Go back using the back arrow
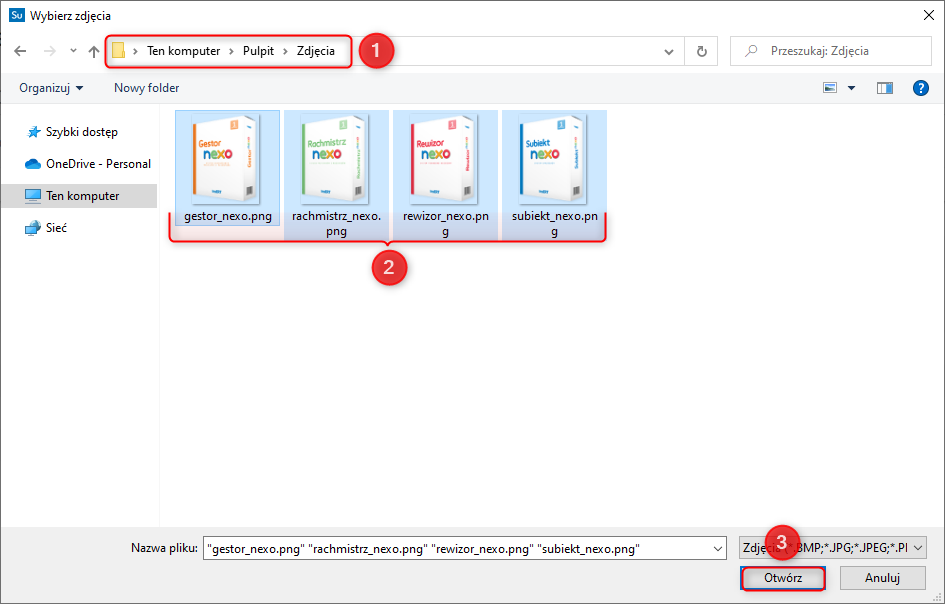The height and width of the screenshot is (604, 945). click(x=20, y=51)
